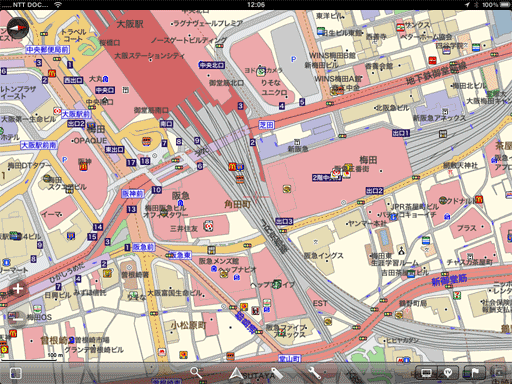Select the tag marker tool icon

[x=276, y=373]
